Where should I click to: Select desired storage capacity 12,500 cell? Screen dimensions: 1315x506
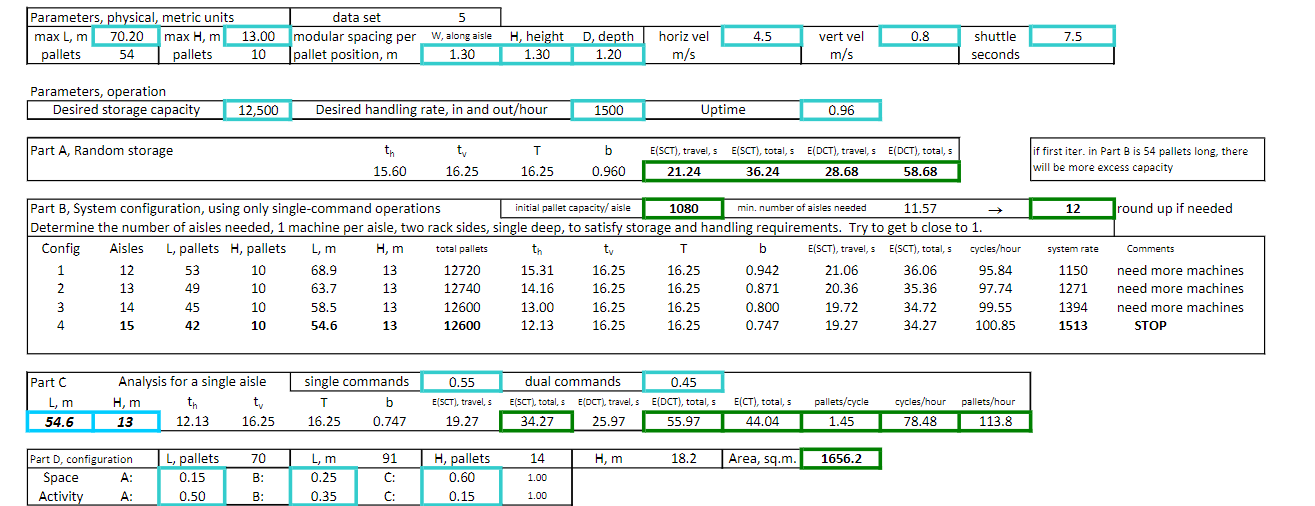click(x=258, y=110)
